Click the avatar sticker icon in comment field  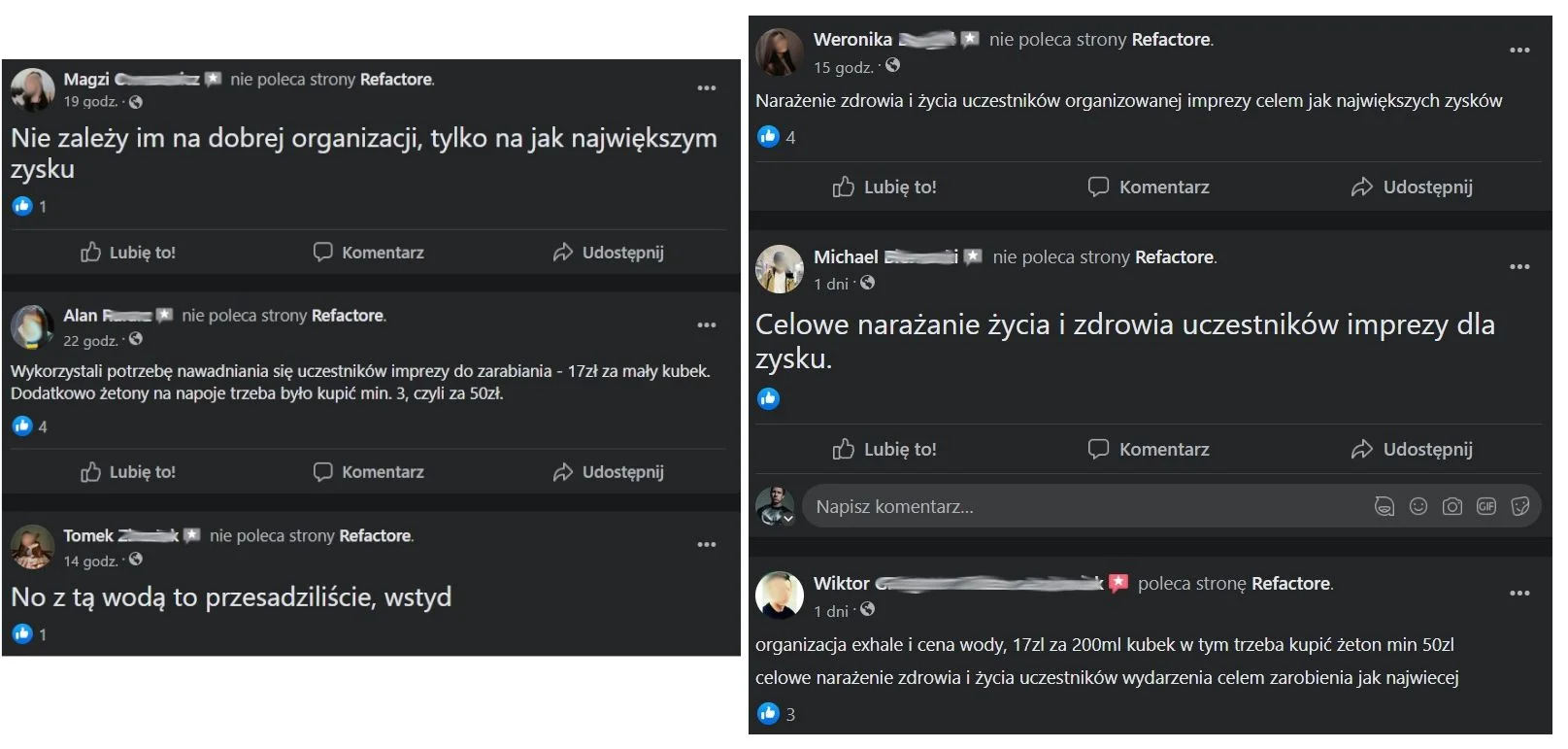pyautogui.click(x=1385, y=506)
